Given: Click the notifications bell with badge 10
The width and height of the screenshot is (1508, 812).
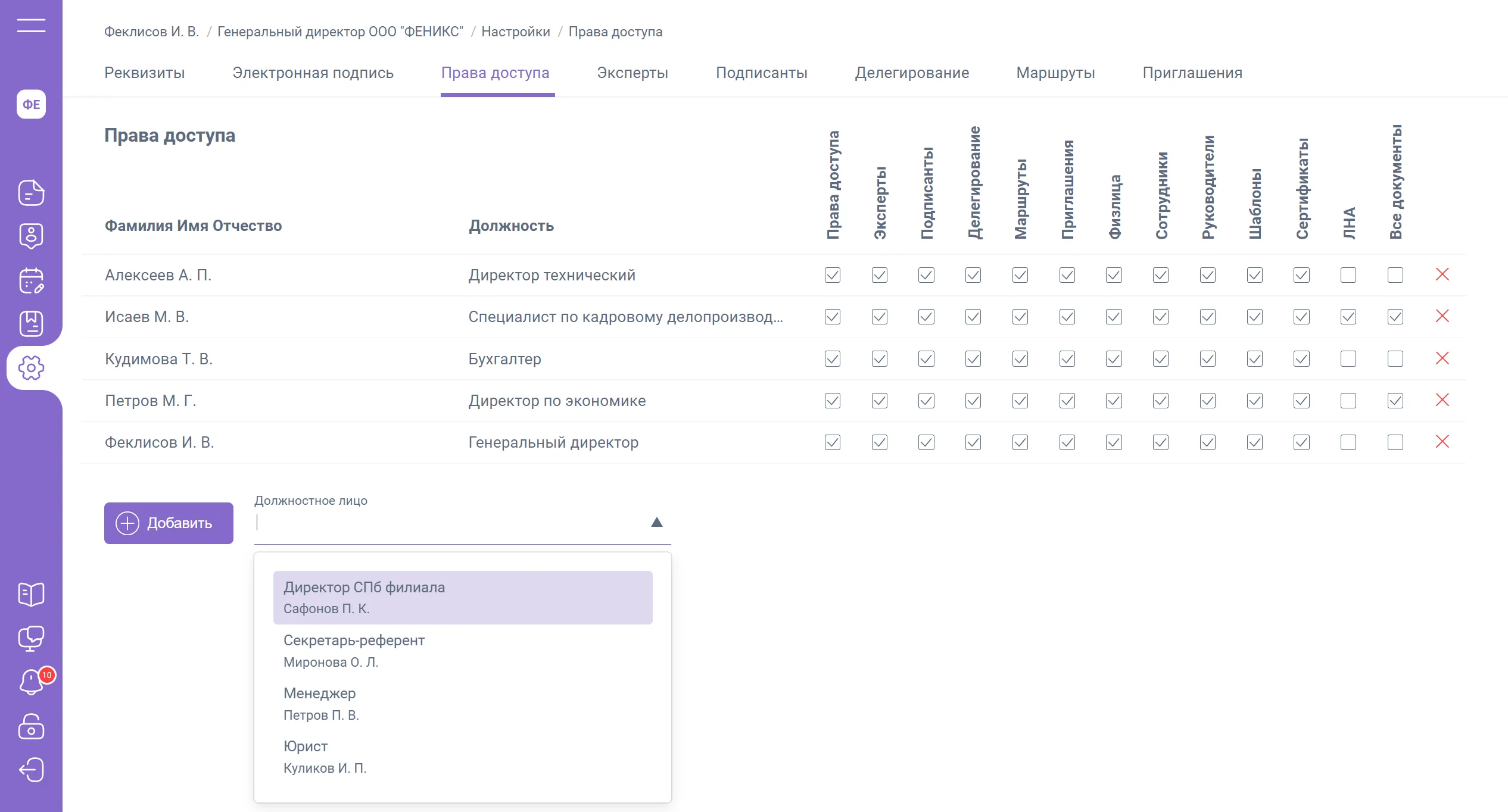Looking at the screenshot, I should (x=32, y=682).
